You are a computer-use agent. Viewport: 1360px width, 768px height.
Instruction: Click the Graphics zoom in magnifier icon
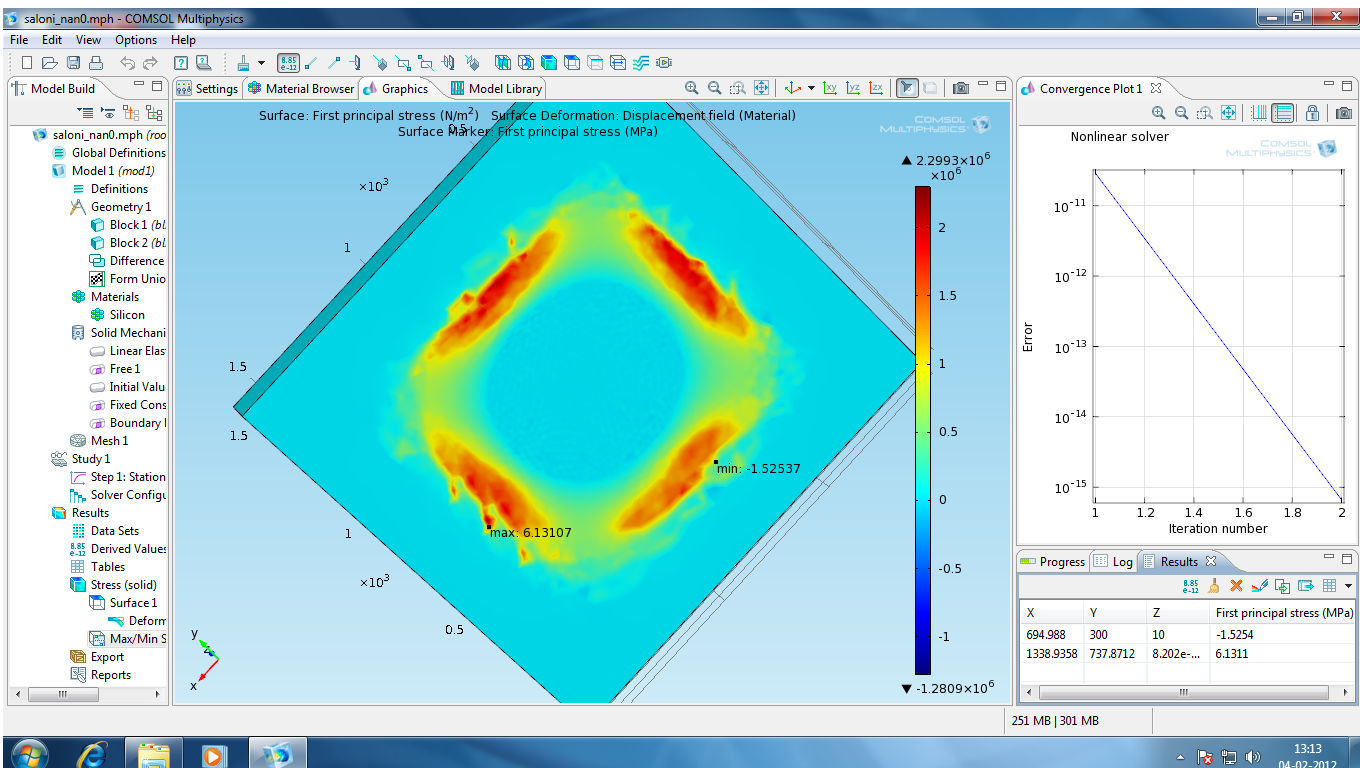(x=691, y=88)
